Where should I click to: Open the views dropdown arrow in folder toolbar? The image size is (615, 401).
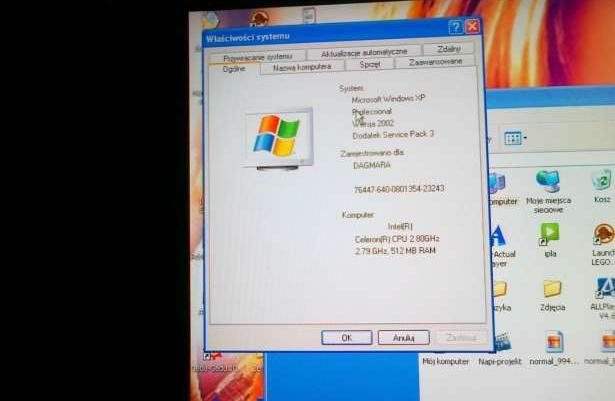[525, 138]
